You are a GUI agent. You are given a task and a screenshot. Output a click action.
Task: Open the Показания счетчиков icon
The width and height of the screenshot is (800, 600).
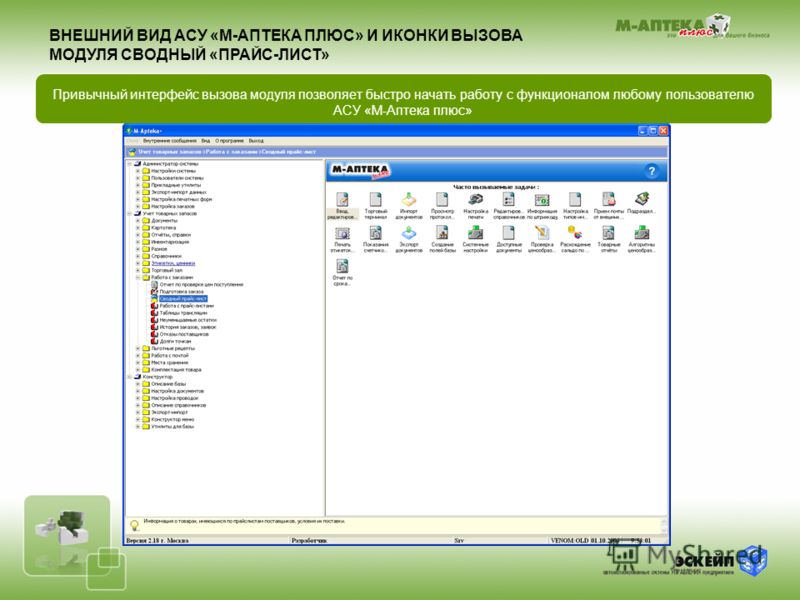click(376, 239)
